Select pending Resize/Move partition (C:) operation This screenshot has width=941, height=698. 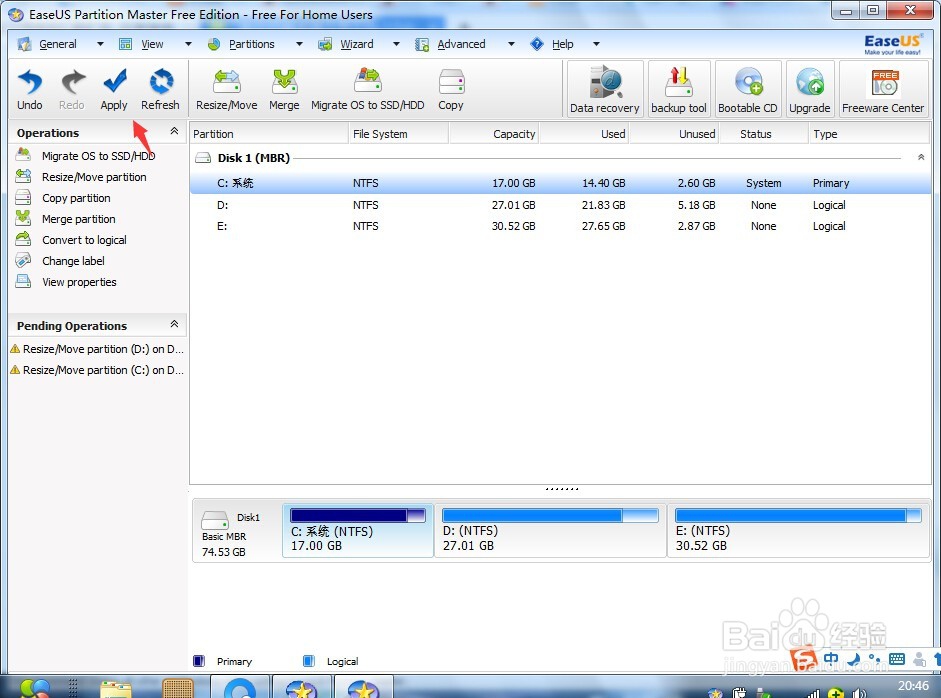tap(97, 370)
